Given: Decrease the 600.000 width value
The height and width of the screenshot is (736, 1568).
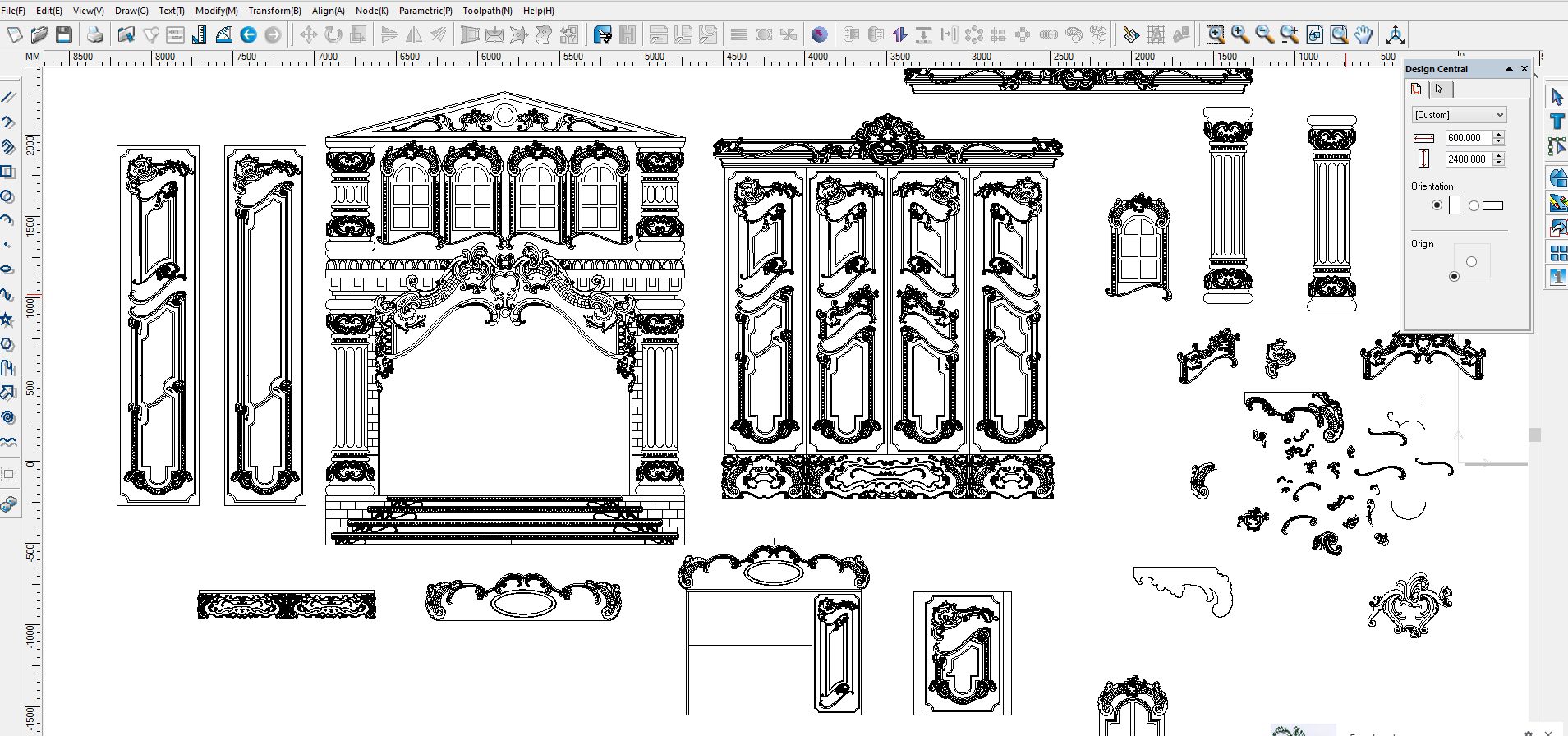Looking at the screenshot, I should coord(1499,141).
